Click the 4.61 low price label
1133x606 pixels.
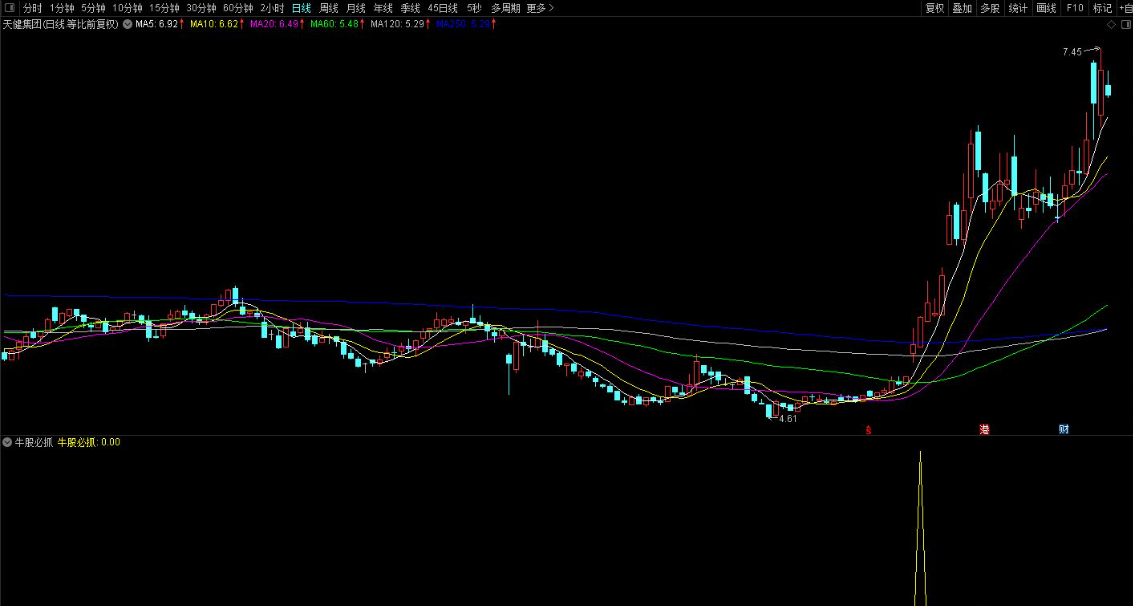(x=788, y=418)
